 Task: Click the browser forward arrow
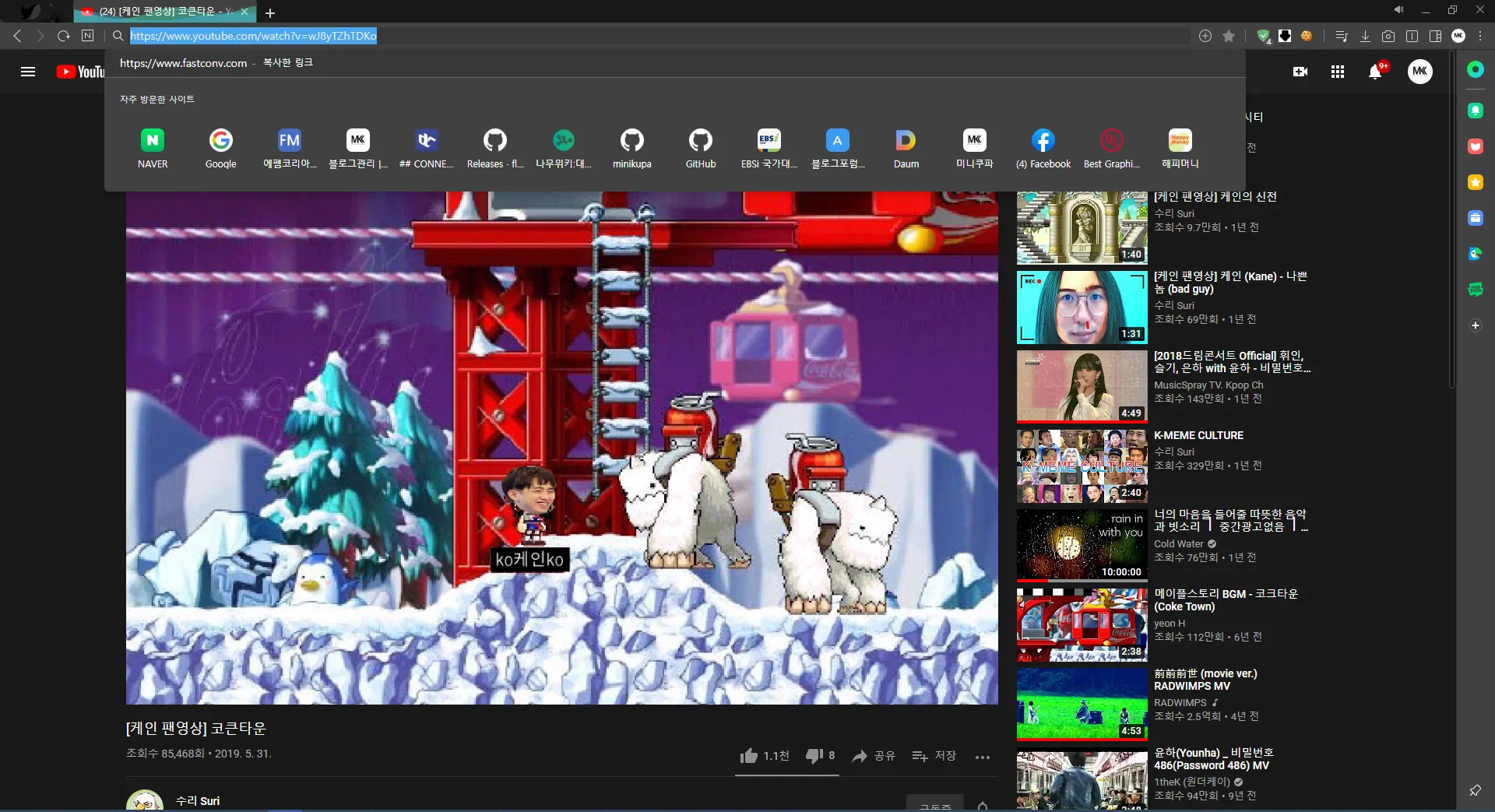(x=40, y=36)
